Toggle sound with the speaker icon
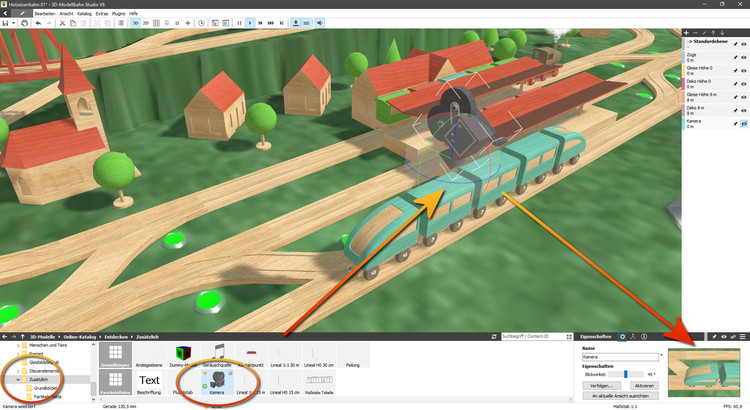The image size is (750, 410). click(320, 23)
